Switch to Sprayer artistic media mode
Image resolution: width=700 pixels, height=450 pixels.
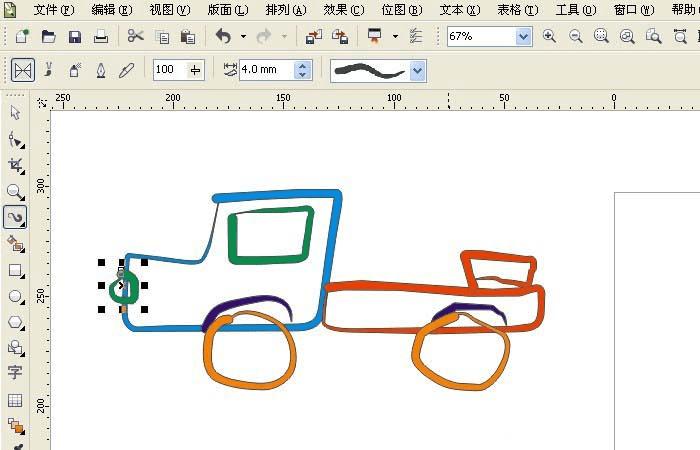tap(75, 70)
